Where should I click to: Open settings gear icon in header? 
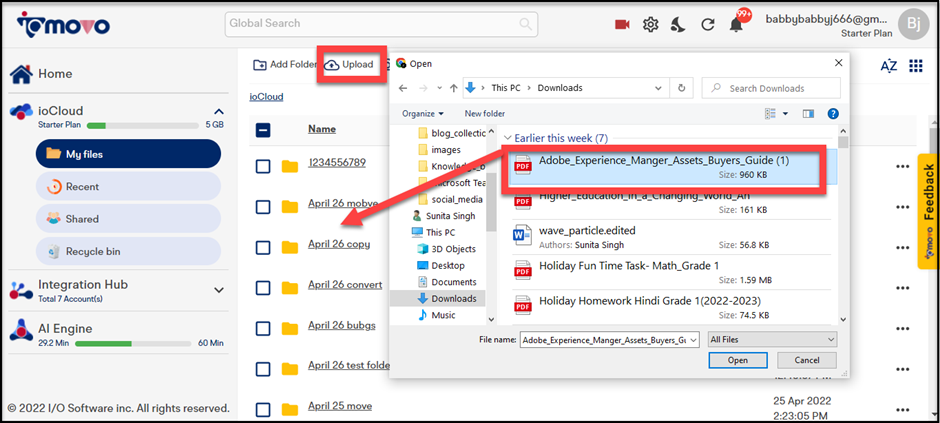[x=650, y=25]
